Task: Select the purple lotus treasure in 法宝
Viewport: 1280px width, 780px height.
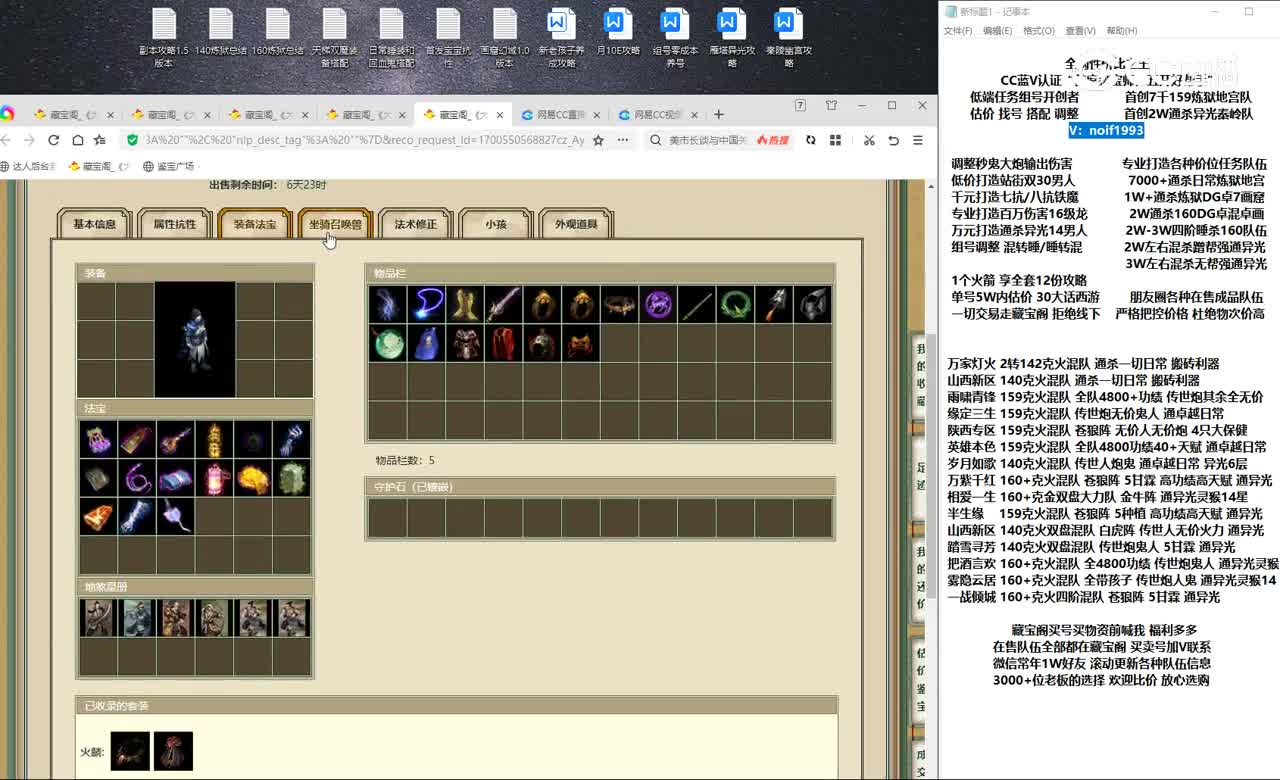Action: tap(98, 440)
